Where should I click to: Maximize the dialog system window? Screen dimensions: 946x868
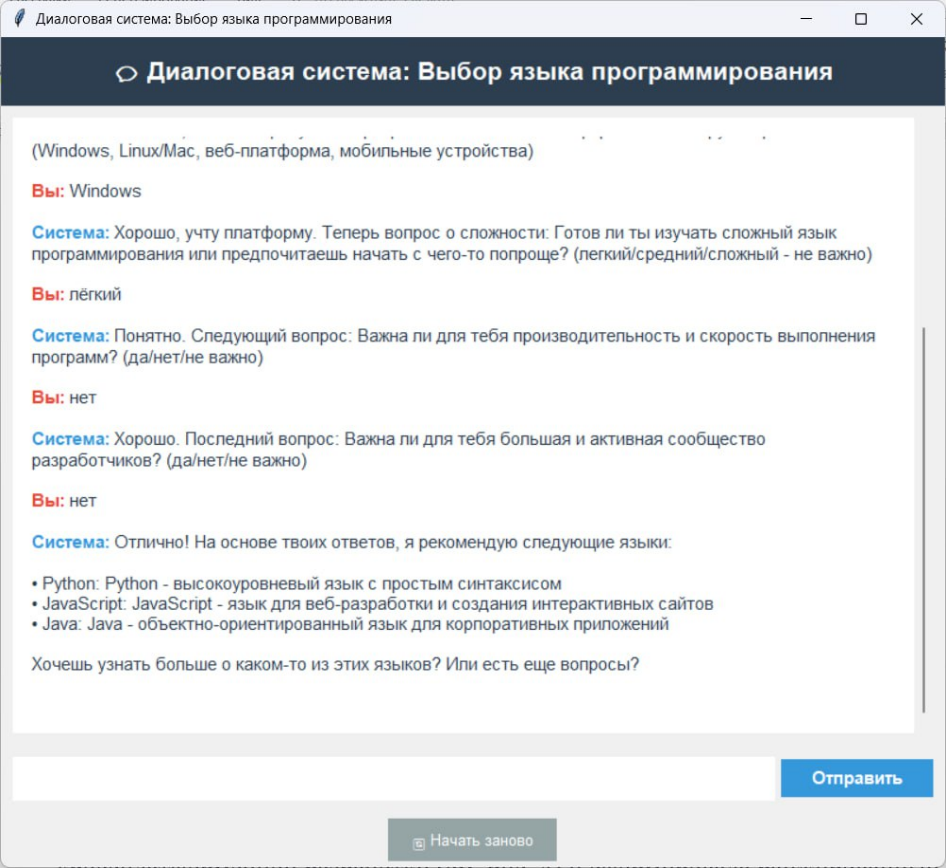[x=861, y=19]
